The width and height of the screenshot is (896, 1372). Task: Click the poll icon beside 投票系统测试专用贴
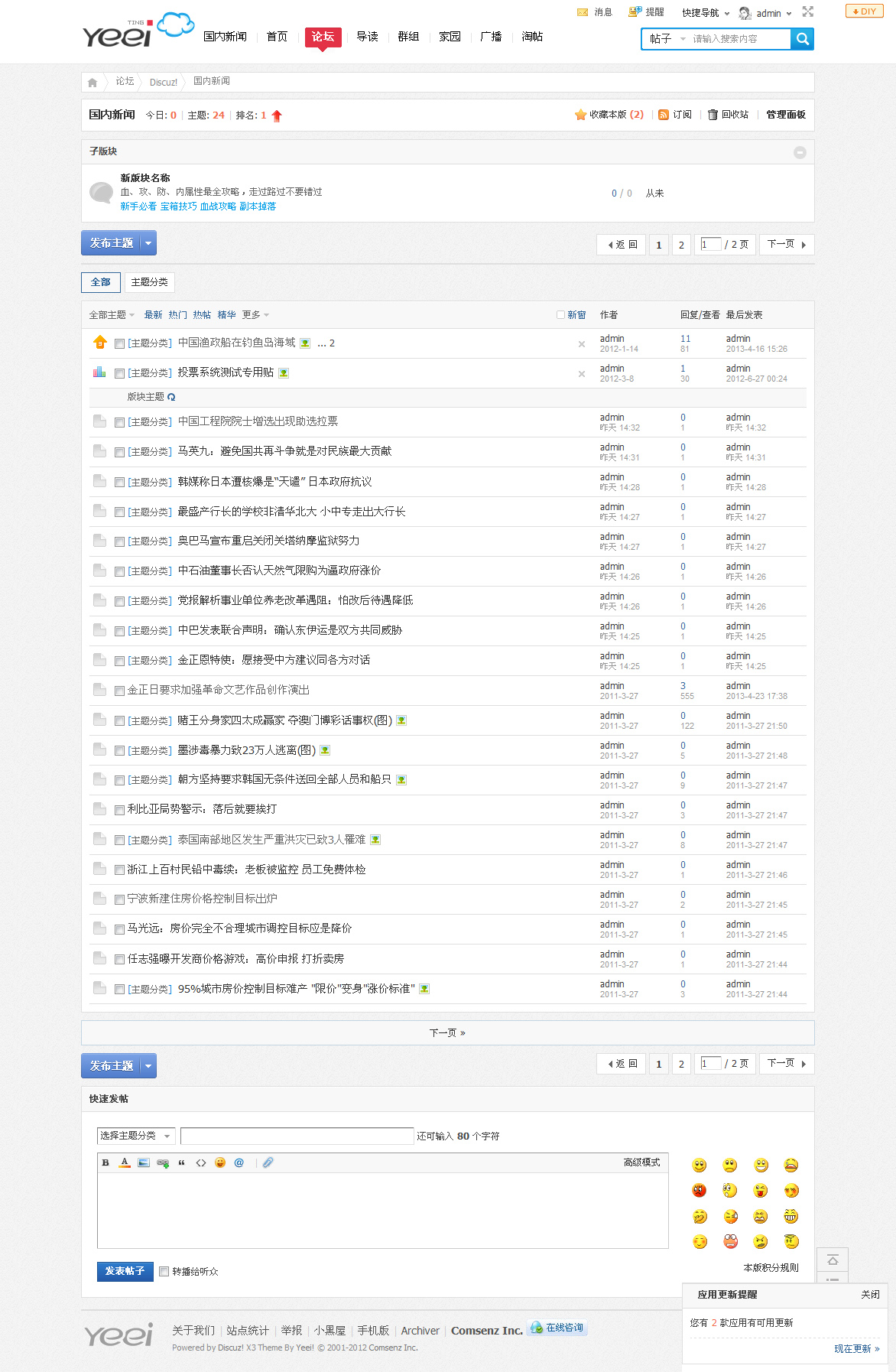click(99, 372)
